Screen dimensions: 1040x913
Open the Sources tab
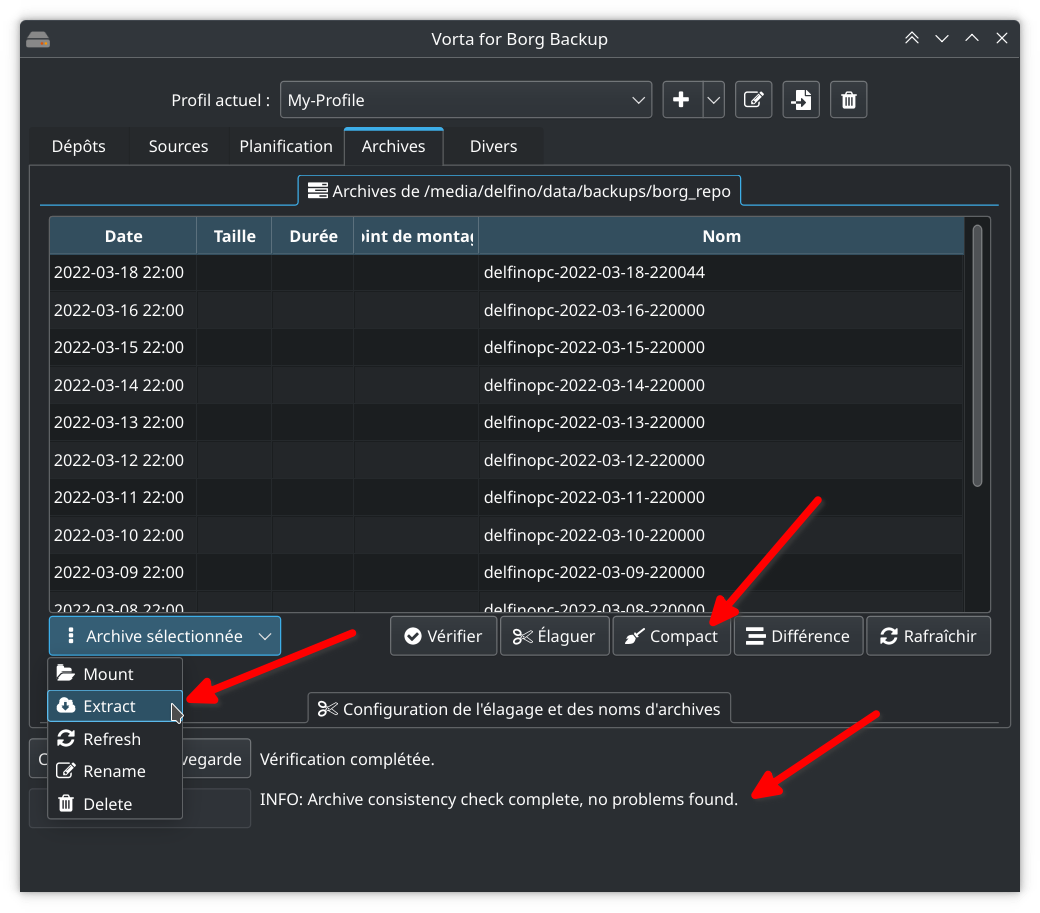pyautogui.click(x=177, y=146)
